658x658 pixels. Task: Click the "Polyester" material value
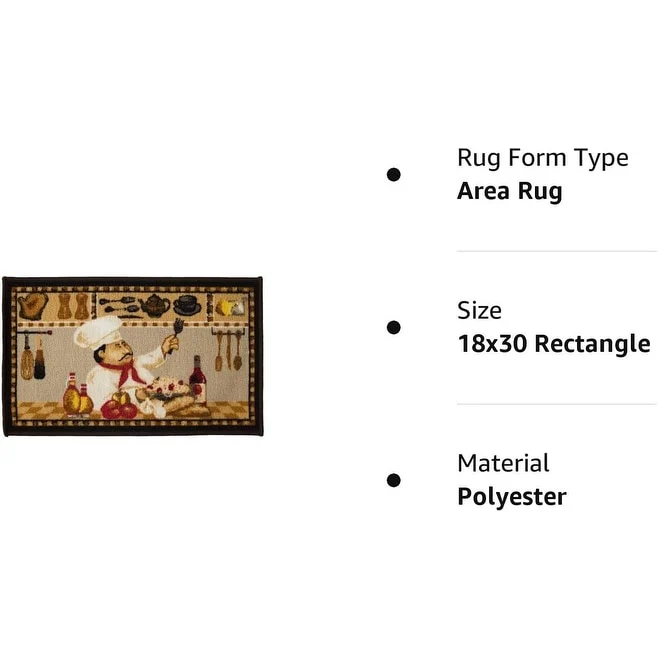pyautogui.click(x=511, y=497)
